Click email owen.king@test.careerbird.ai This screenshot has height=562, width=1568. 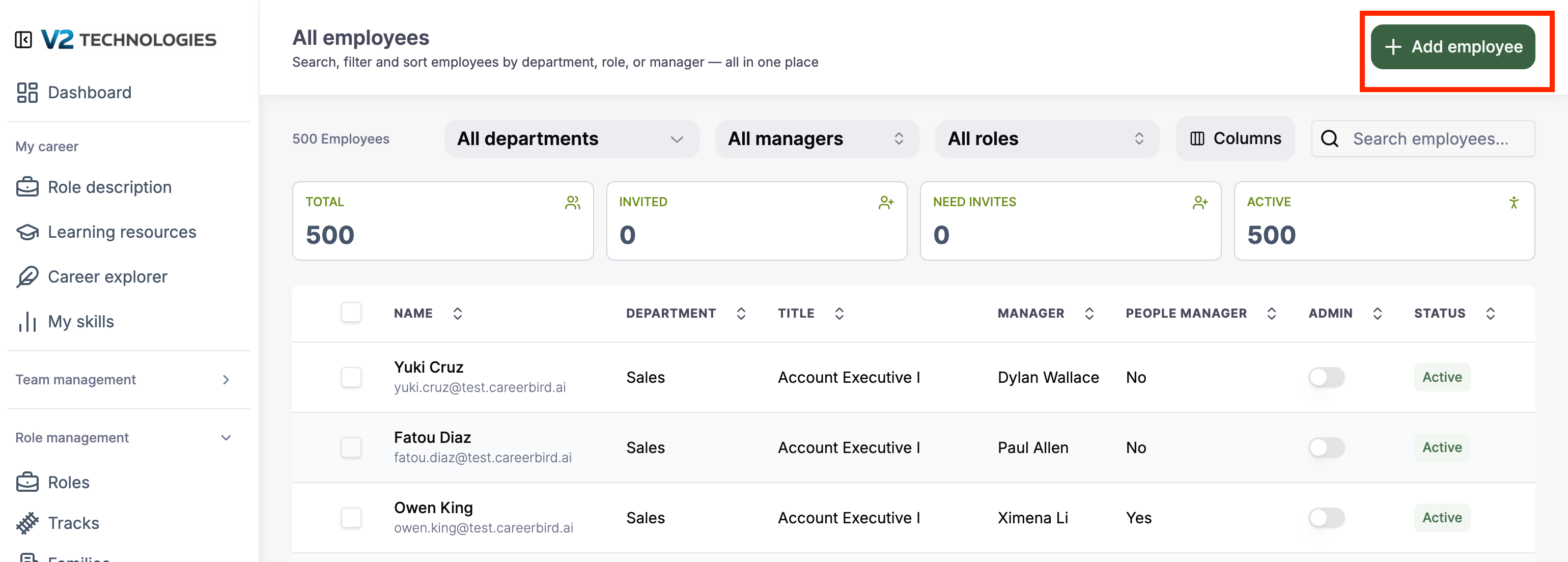coord(483,528)
